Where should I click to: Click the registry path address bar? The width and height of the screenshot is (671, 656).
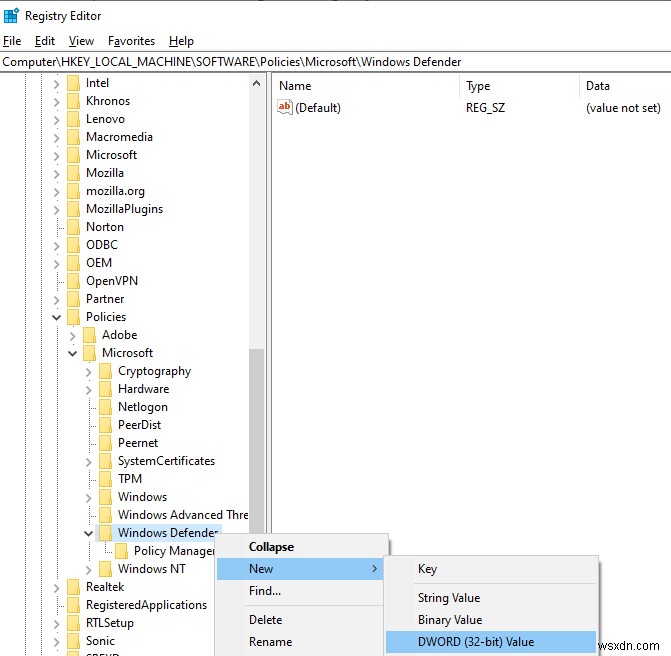click(336, 62)
